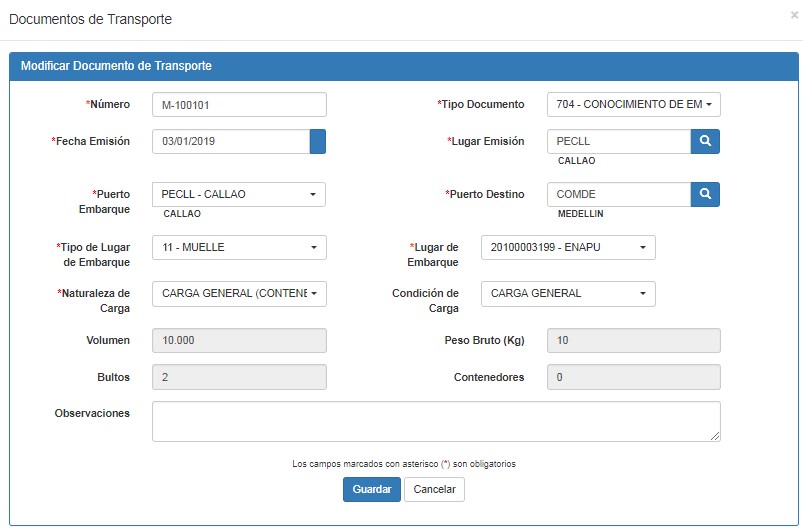803x527 pixels.
Task: Select the Lugar Emisión PECLL text field
Action: tap(619, 141)
